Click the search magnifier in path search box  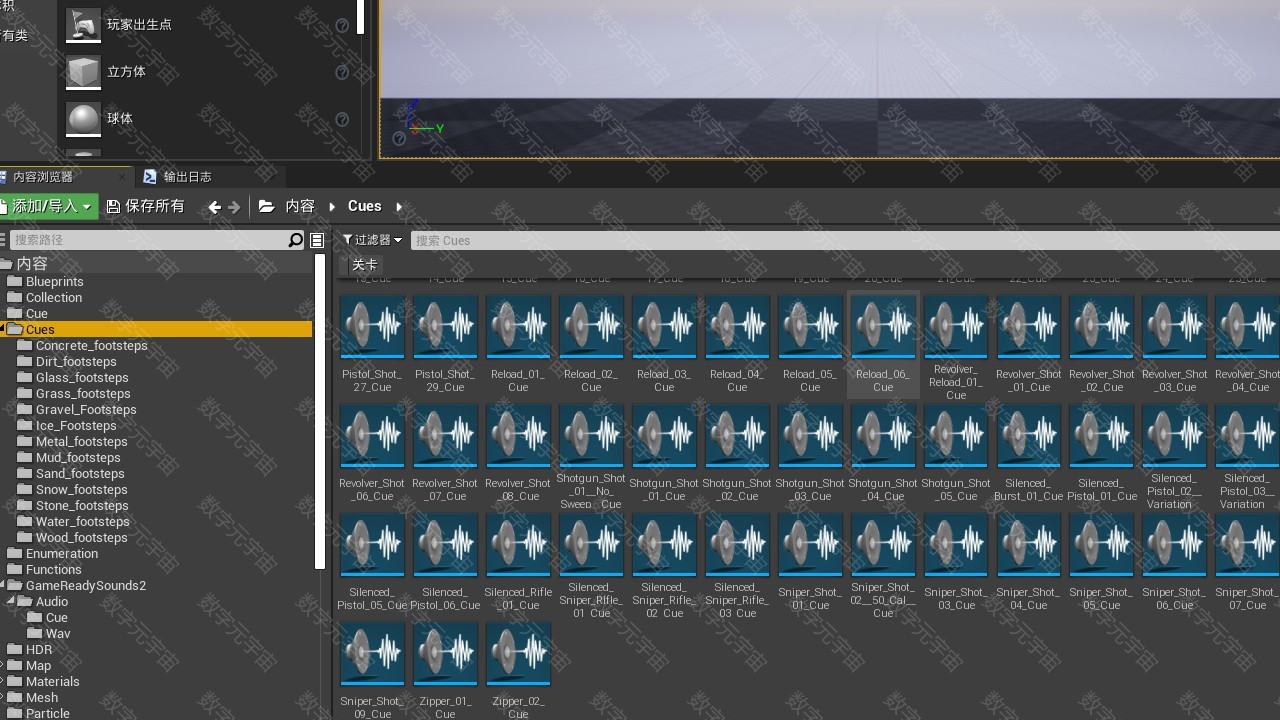pos(295,240)
